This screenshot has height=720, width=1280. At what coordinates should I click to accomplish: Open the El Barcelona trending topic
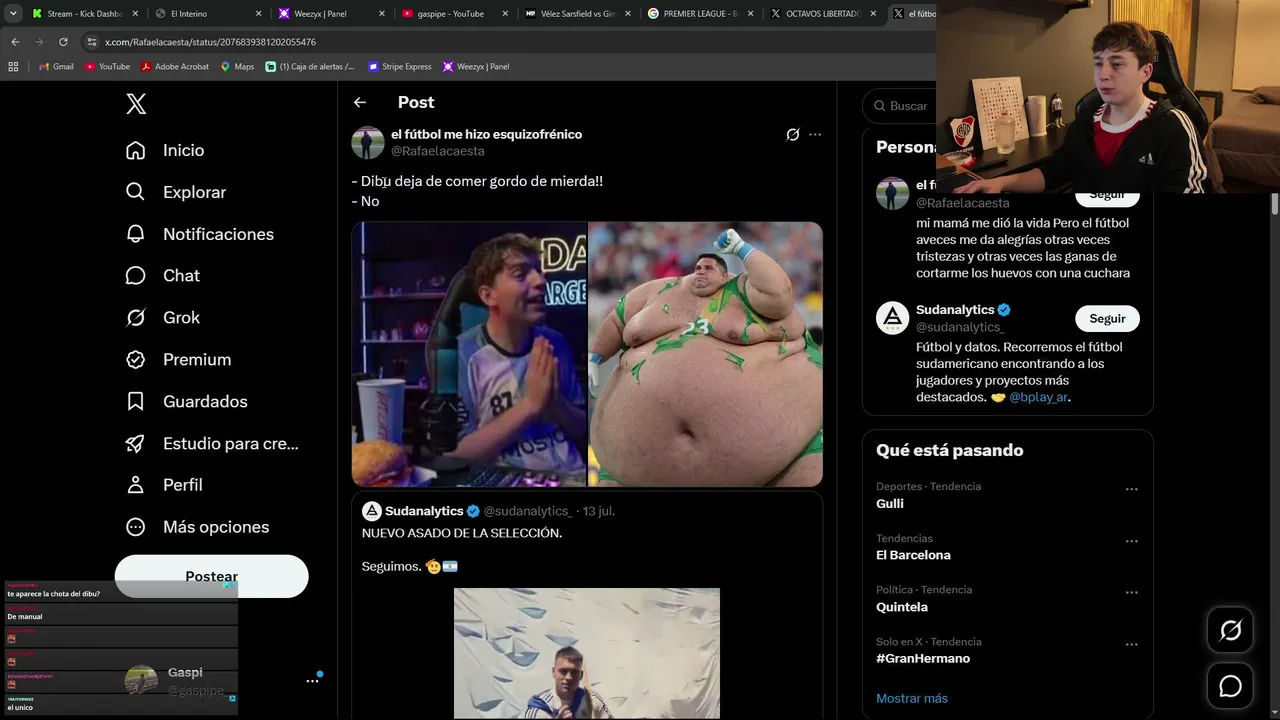(913, 555)
